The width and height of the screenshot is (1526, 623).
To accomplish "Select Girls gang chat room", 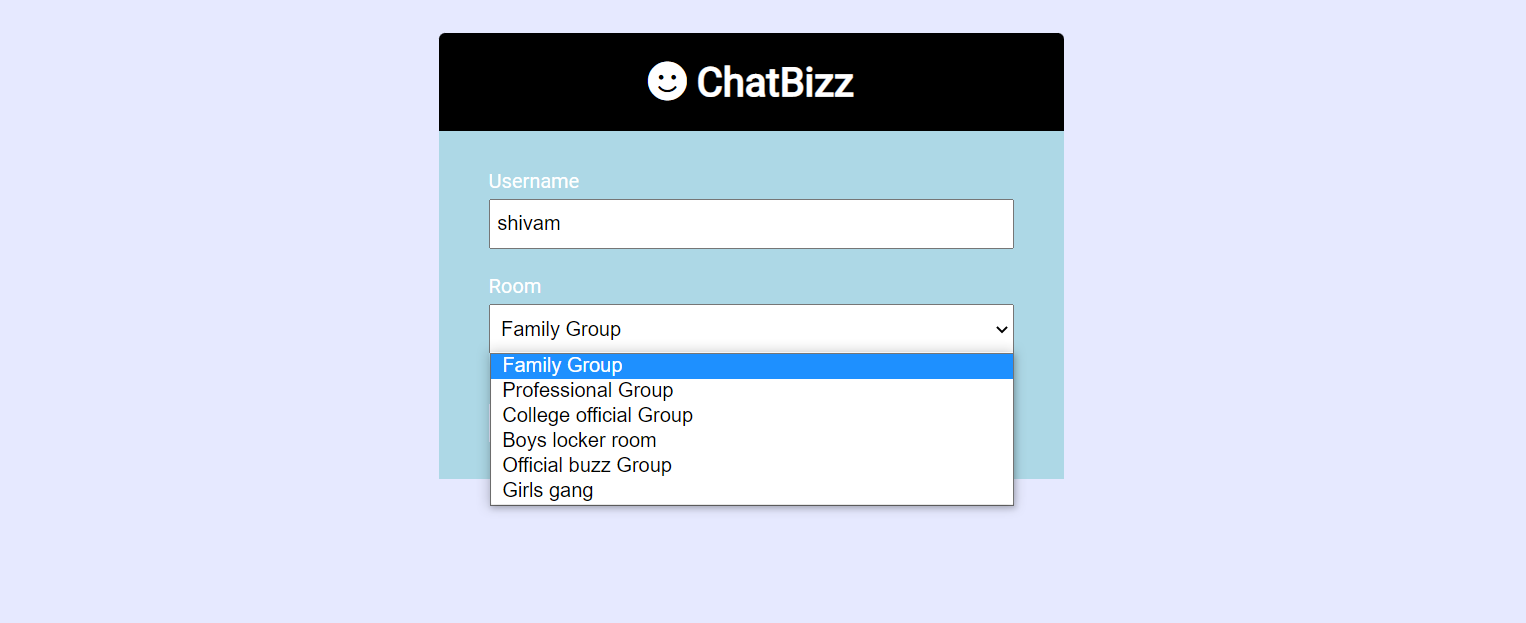I will pos(547,490).
